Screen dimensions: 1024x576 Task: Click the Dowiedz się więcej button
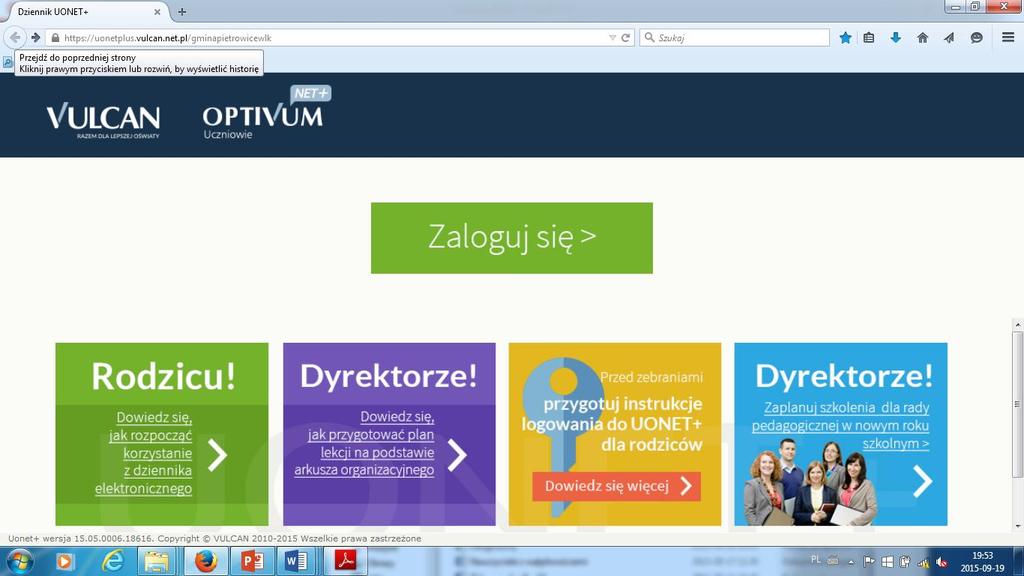pyautogui.click(x=616, y=487)
